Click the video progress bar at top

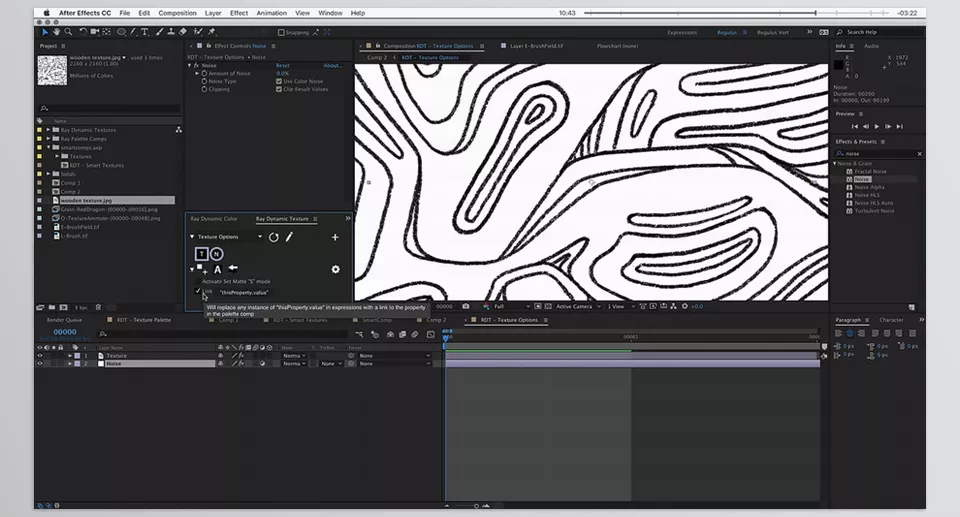[736, 13]
